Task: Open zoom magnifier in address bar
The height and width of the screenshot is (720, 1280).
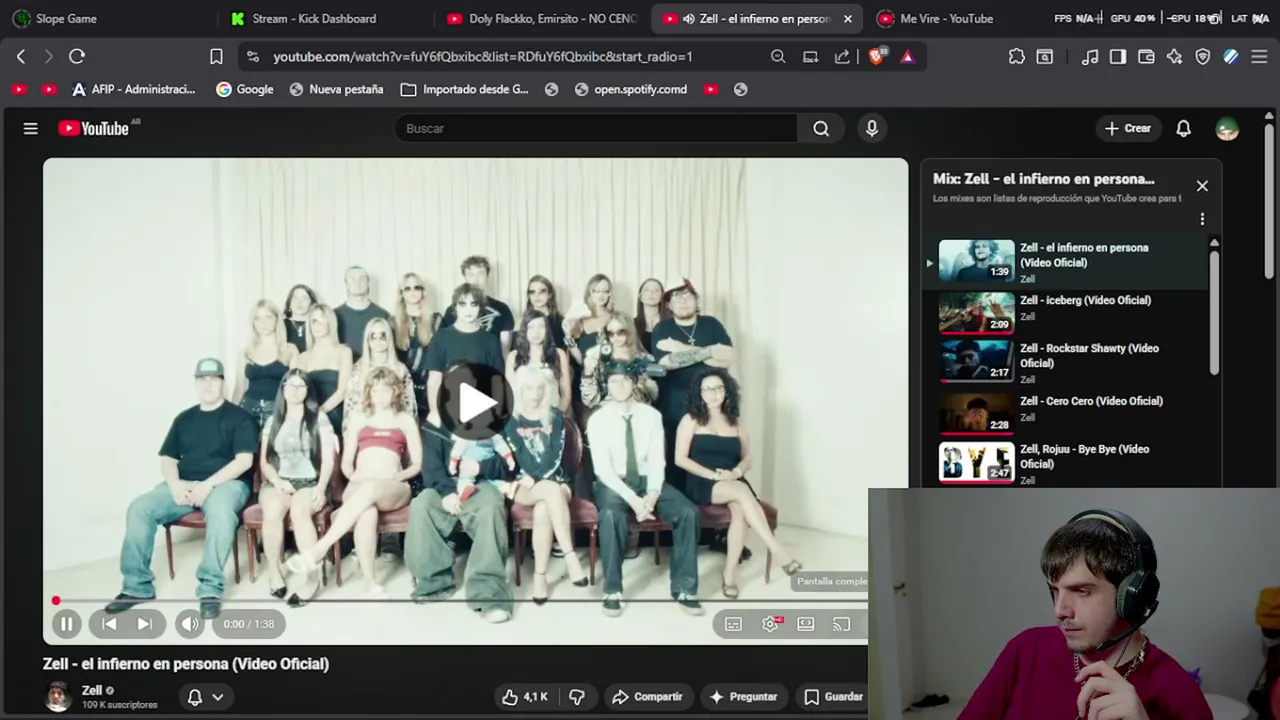Action: point(778,57)
